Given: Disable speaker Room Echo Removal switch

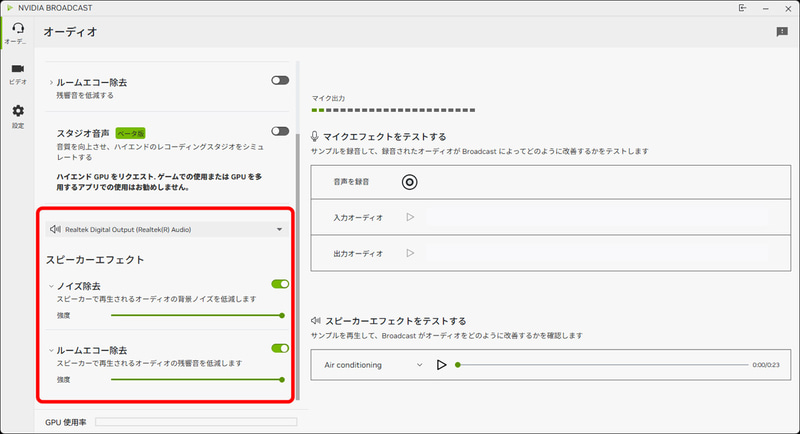Looking at the screenshot, I should 280,348.
